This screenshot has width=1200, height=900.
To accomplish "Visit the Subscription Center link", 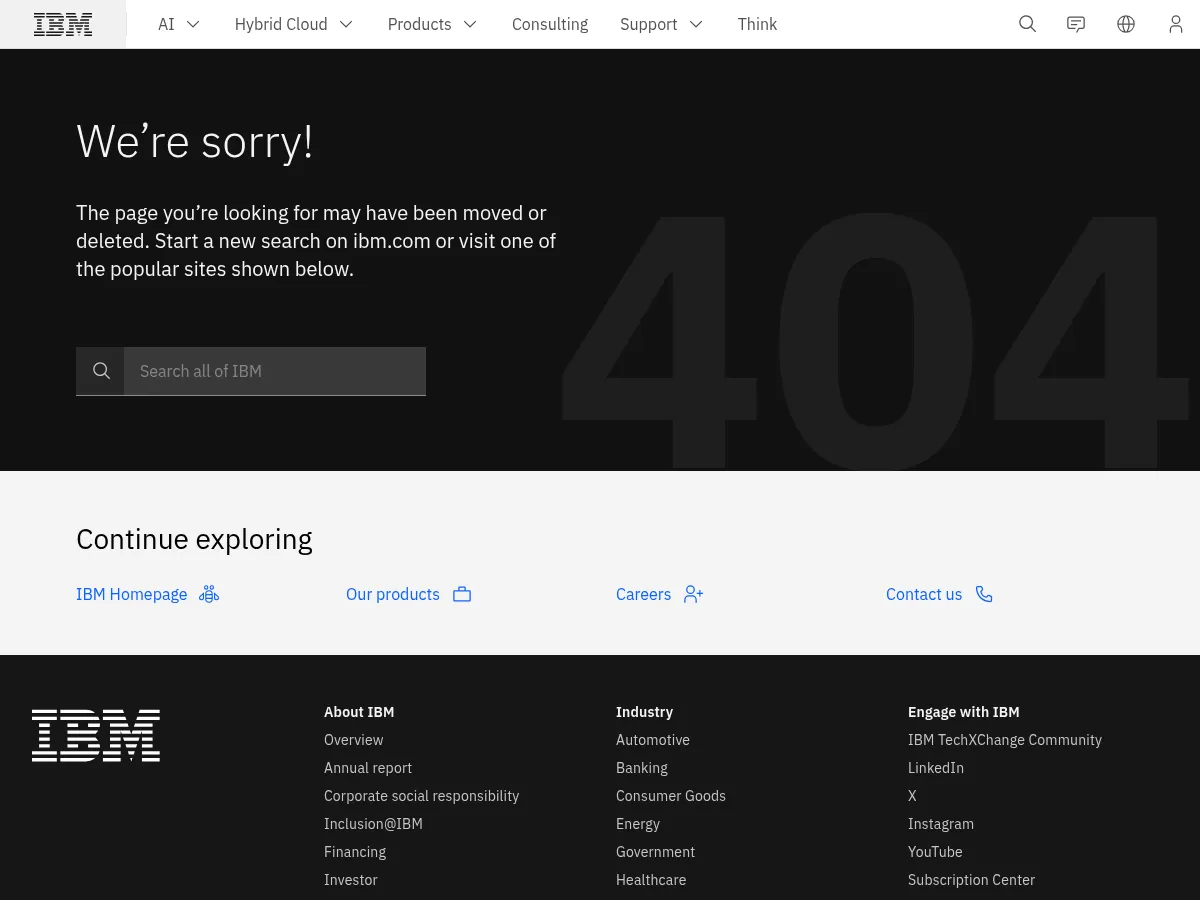I will point(971,880).
